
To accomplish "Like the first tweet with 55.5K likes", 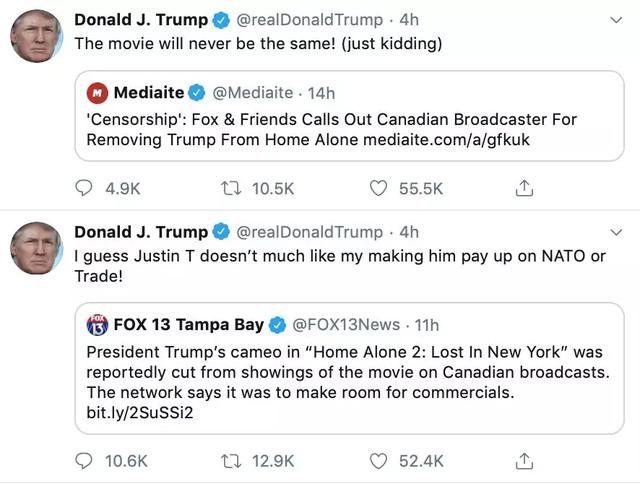I will coord(379,188).
